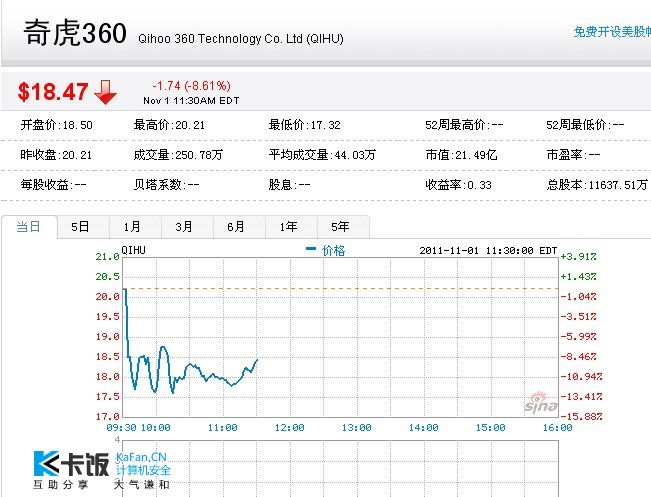
Task: Click the 价格 chart legend marker
Action: 311,249
